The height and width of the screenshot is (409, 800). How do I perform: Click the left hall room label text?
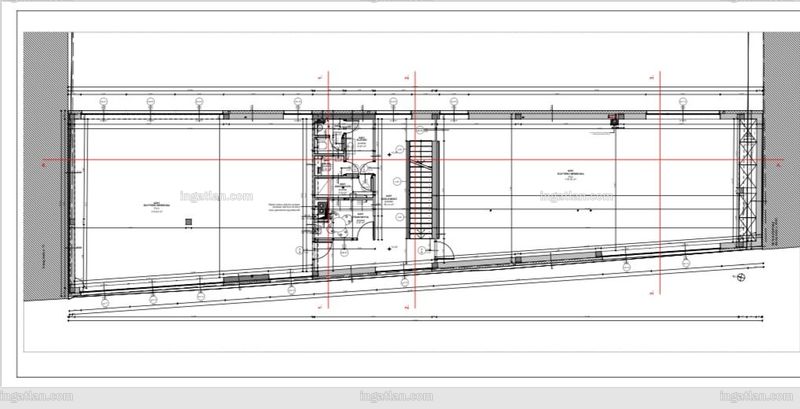[x=157, y=206]
